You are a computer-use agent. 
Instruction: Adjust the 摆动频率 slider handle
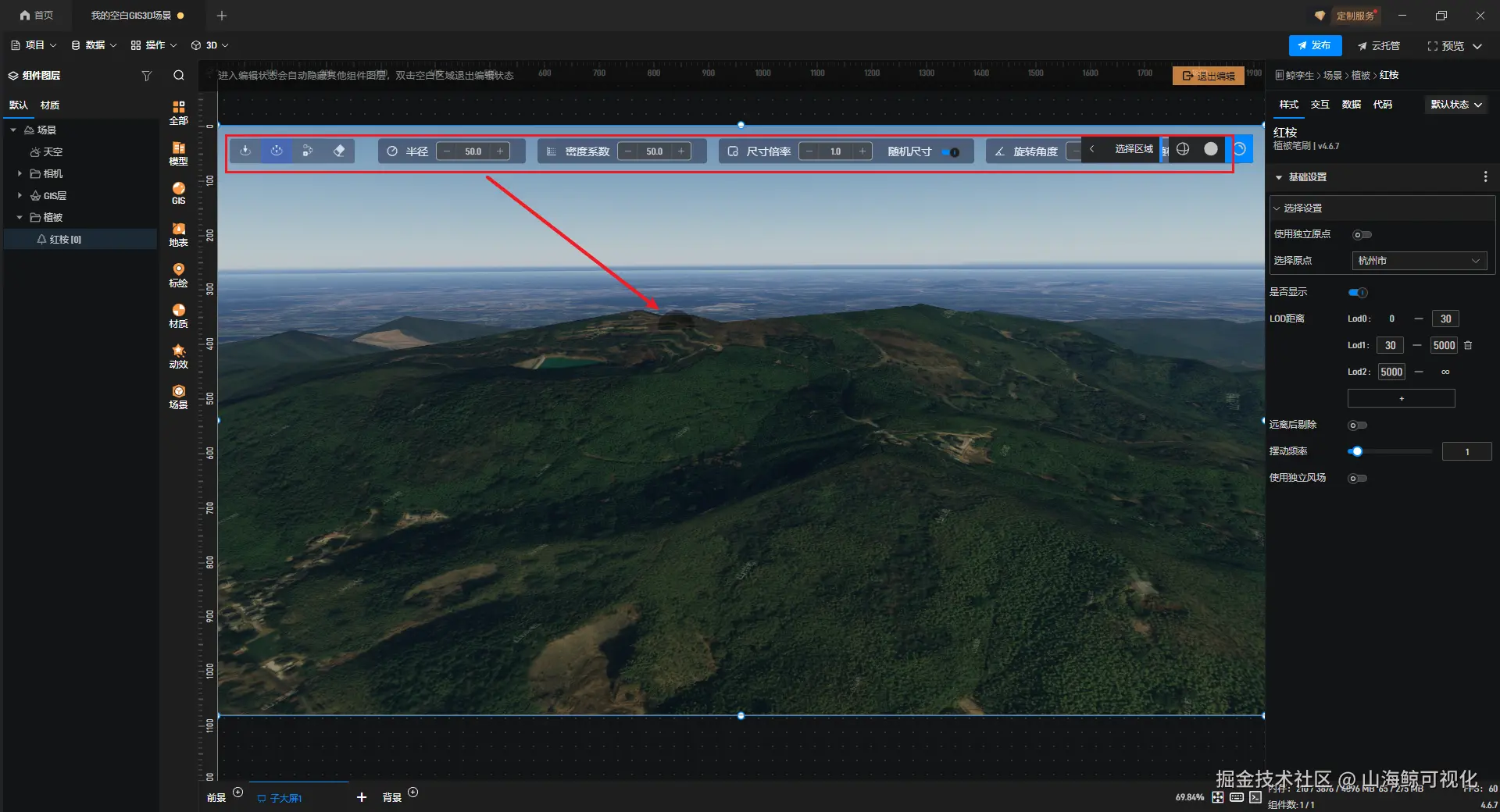tap(1357, 451)
